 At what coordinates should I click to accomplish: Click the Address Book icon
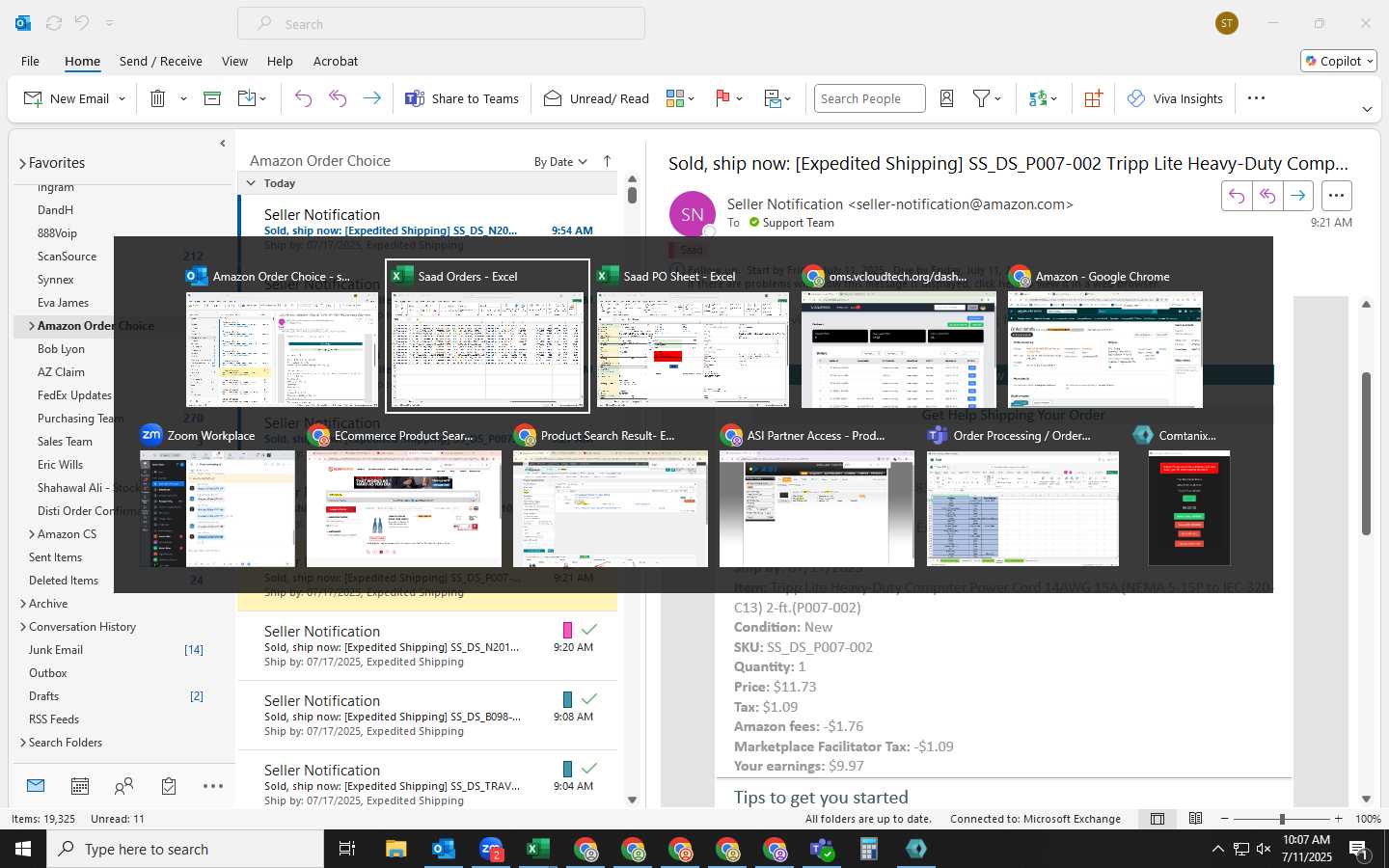click(x=947, y=98)
